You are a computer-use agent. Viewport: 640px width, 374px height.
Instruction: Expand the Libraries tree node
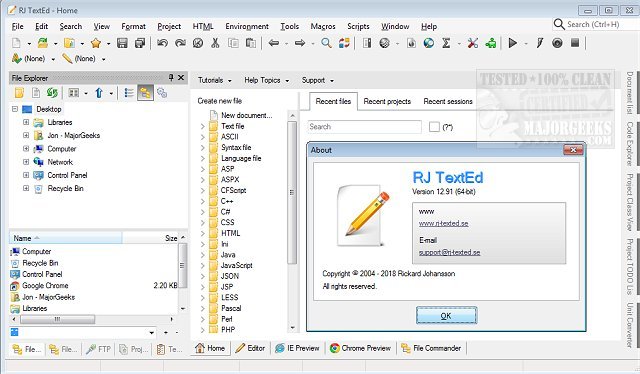click(26, 122)
